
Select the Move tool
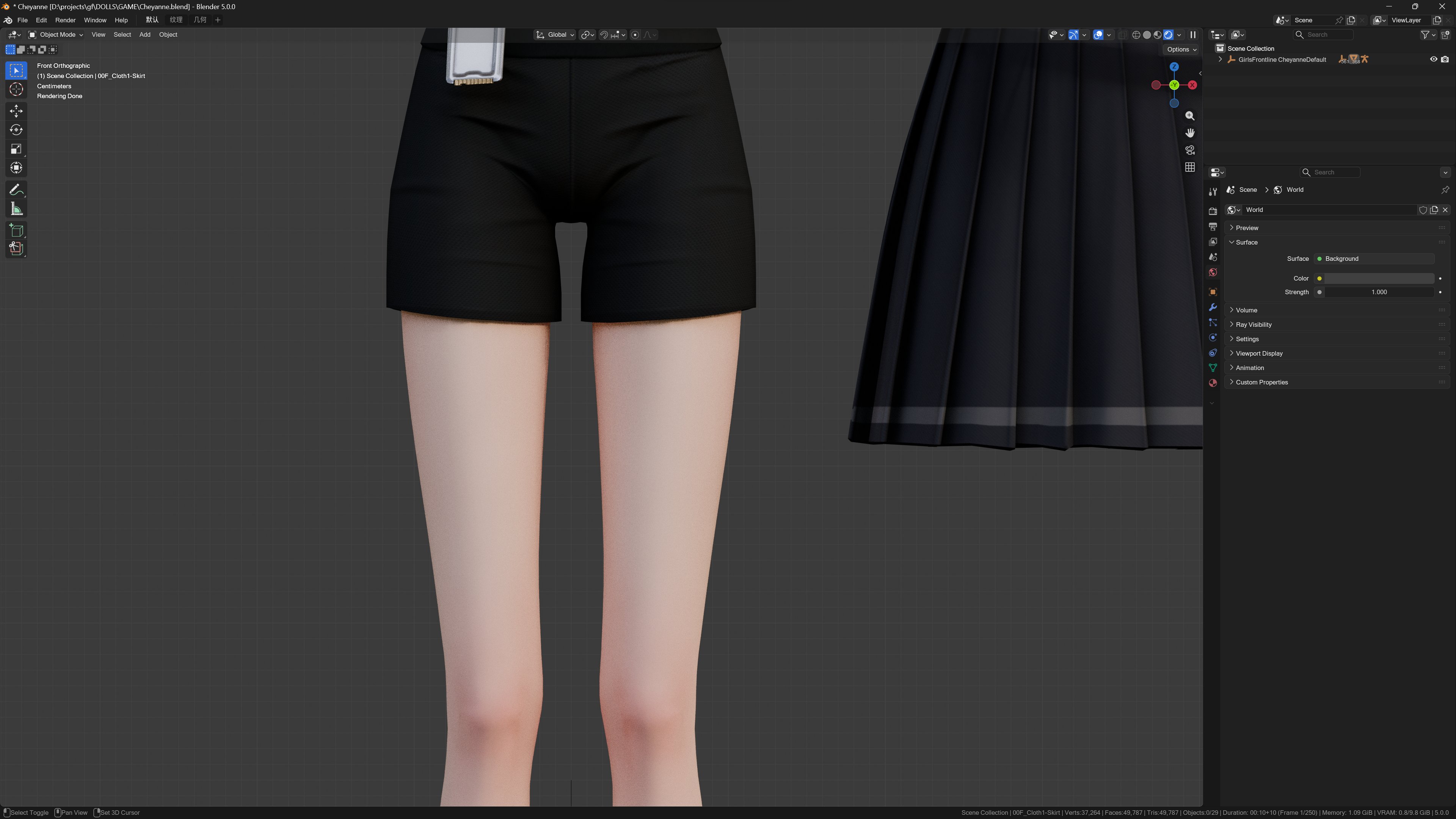tap(16, 110)
